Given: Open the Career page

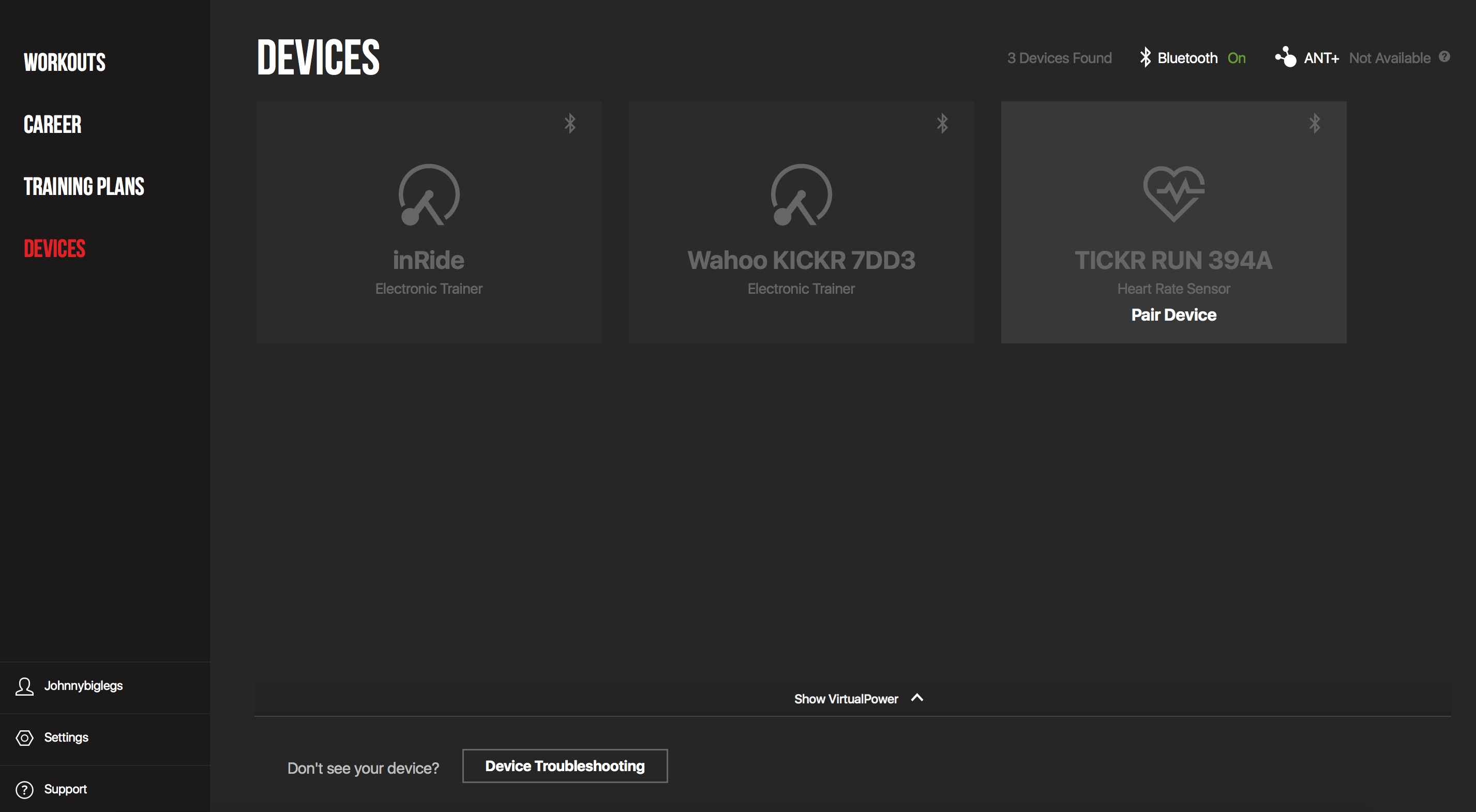Looking at the screenshot, I should click(x=53, y=125).
